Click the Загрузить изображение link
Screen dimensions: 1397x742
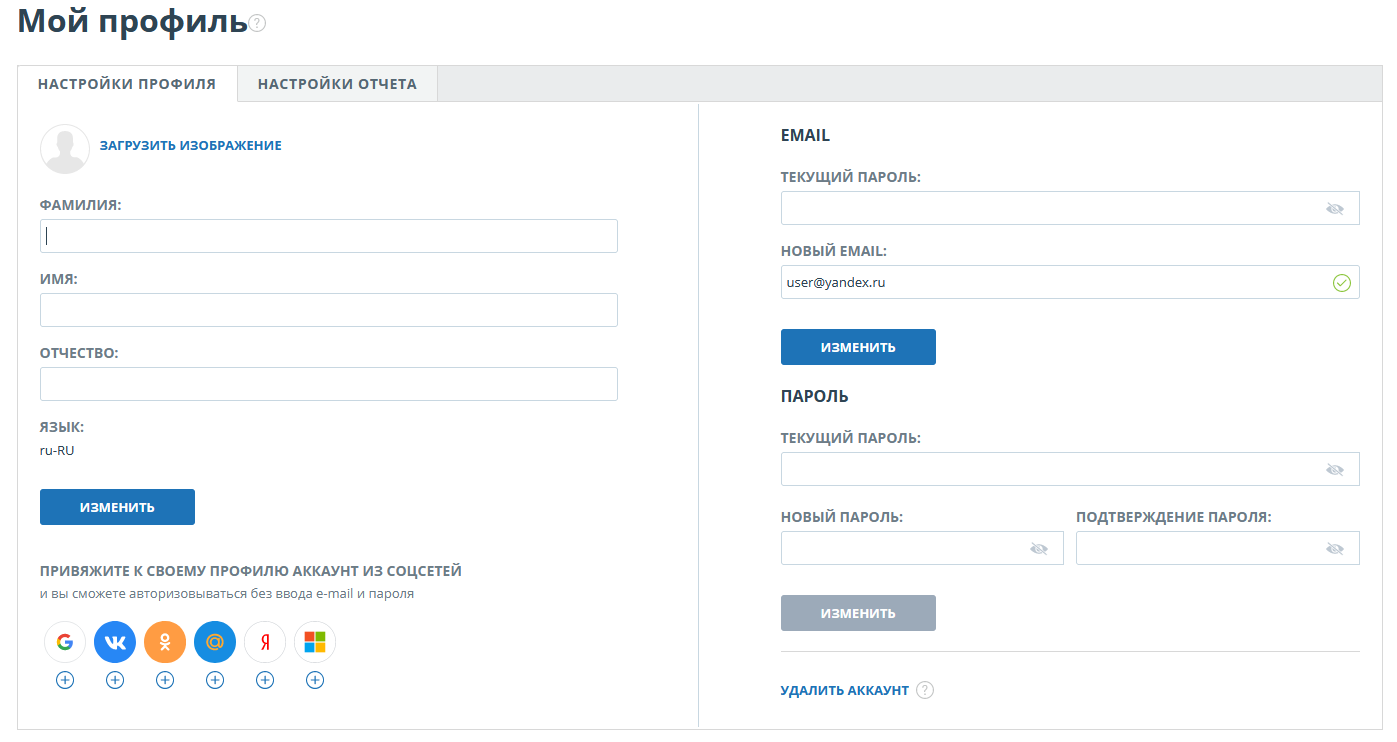click(190, 146)
